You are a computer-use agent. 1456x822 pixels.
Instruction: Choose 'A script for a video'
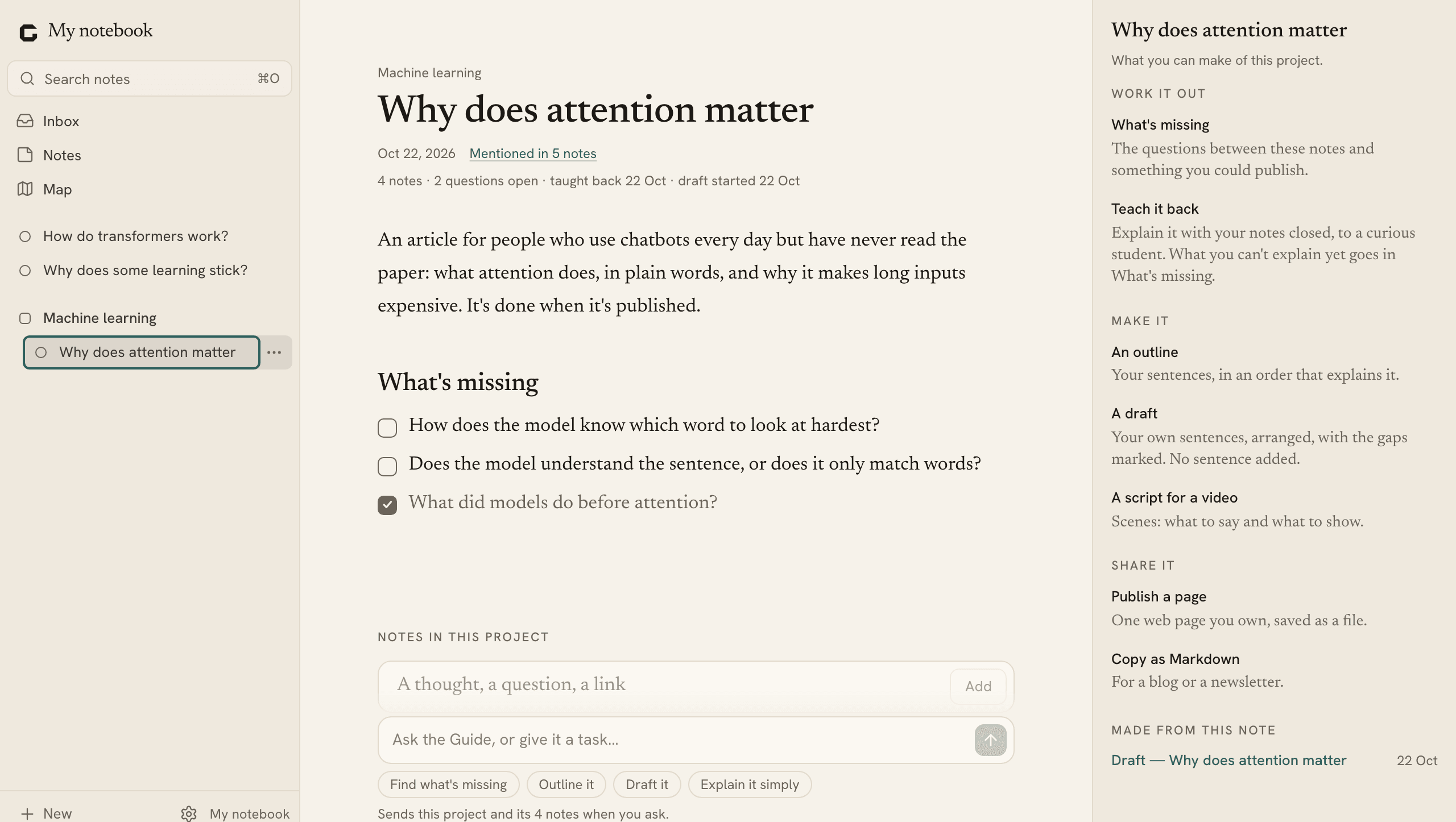[x=1274, y=509]
